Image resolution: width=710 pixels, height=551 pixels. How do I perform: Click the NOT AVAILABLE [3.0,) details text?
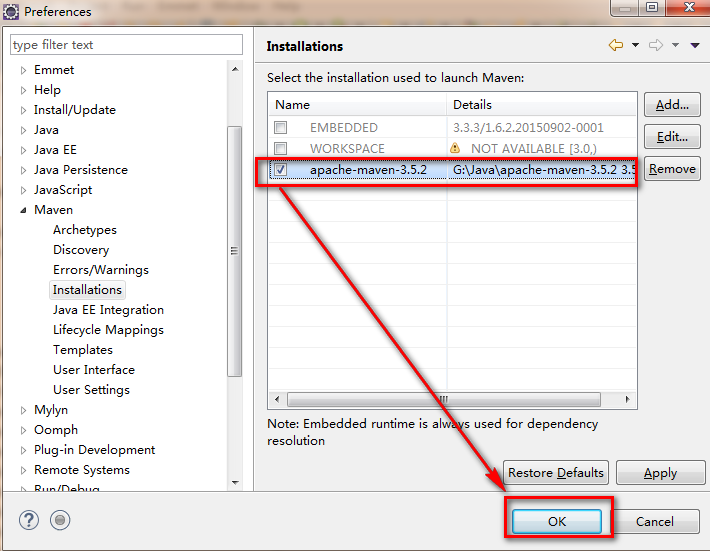[534, 149]
